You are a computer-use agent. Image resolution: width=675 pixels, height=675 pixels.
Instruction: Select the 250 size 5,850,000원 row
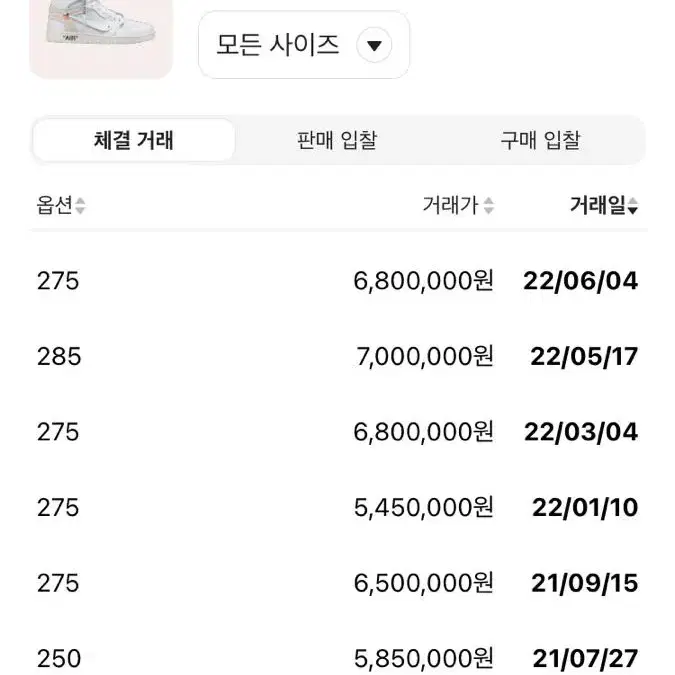coord(338,658)
